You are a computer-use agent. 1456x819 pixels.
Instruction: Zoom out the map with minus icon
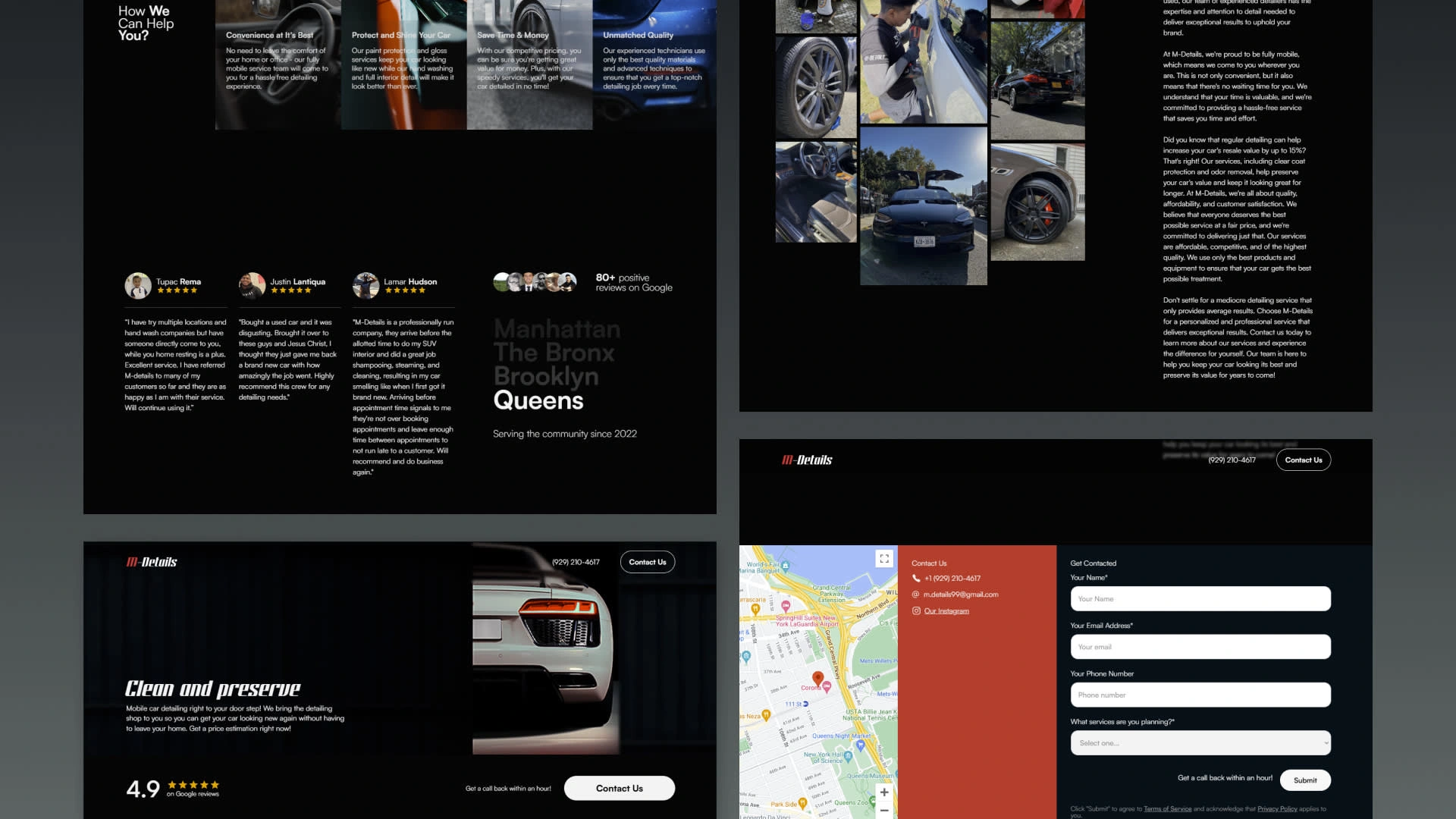(x=884, y=811)
